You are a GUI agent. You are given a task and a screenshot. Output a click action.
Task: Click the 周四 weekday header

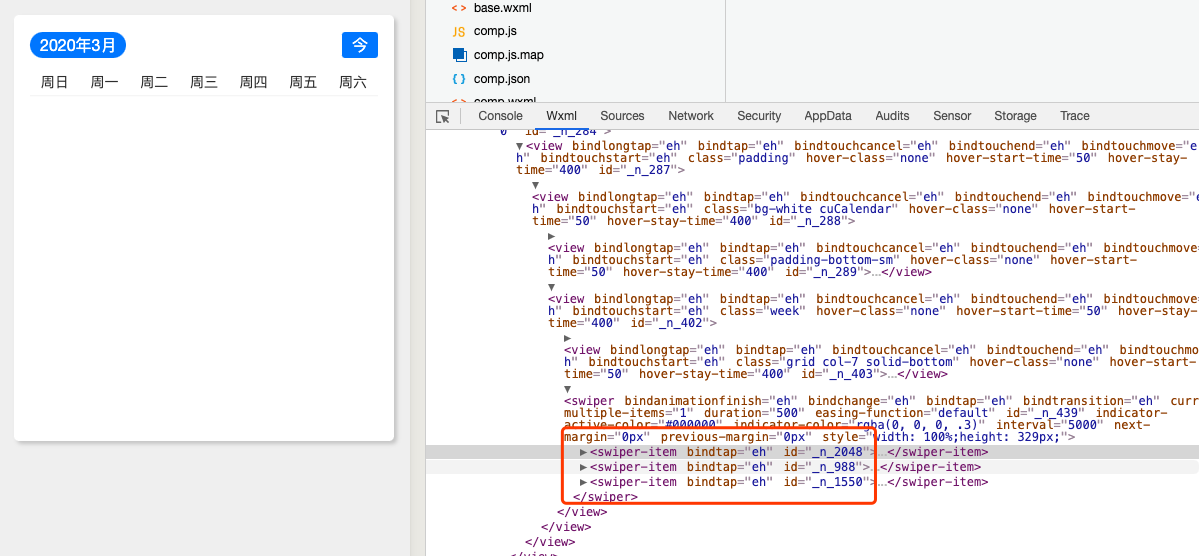[x=253, y=82]
